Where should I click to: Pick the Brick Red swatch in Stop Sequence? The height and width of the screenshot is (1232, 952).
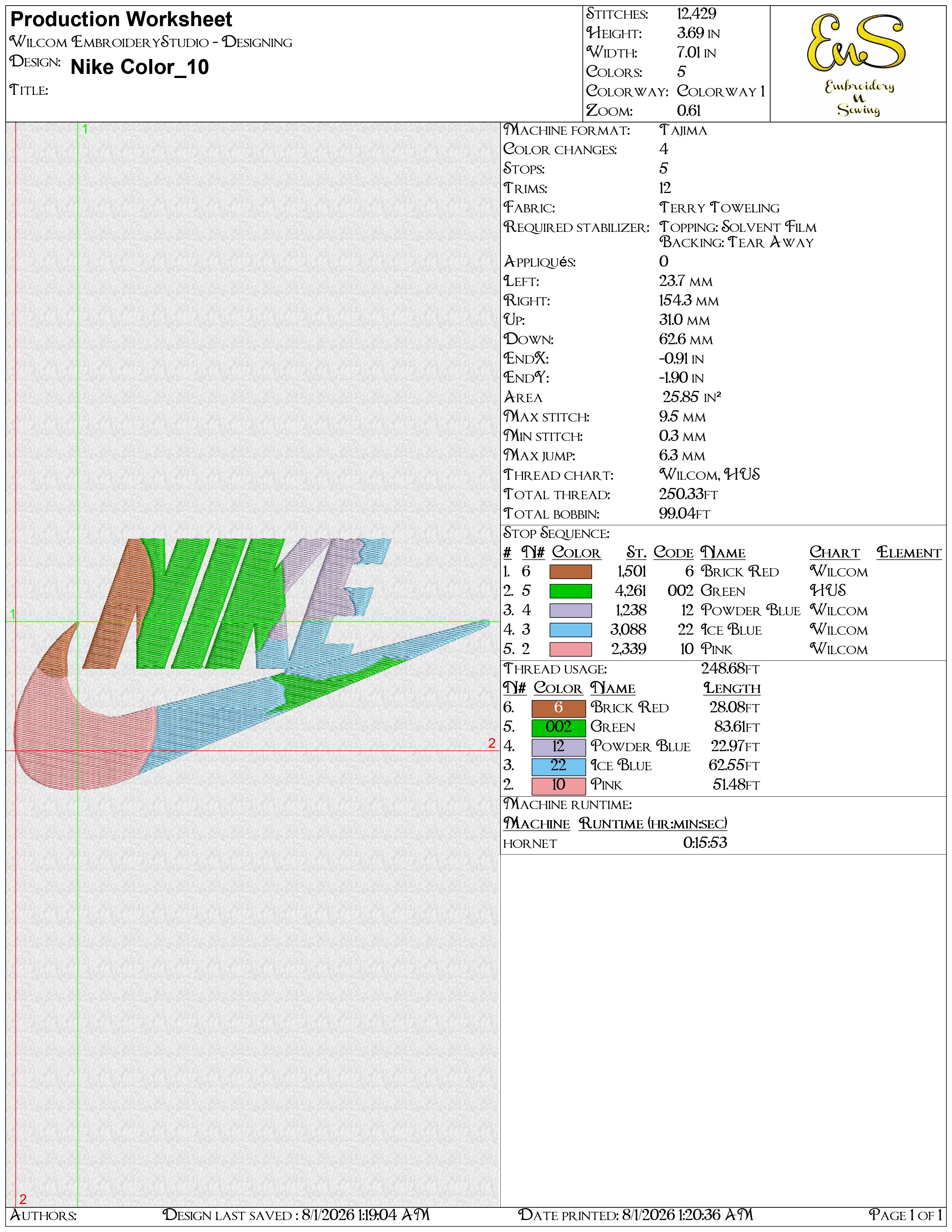click(x=570, y=572)
